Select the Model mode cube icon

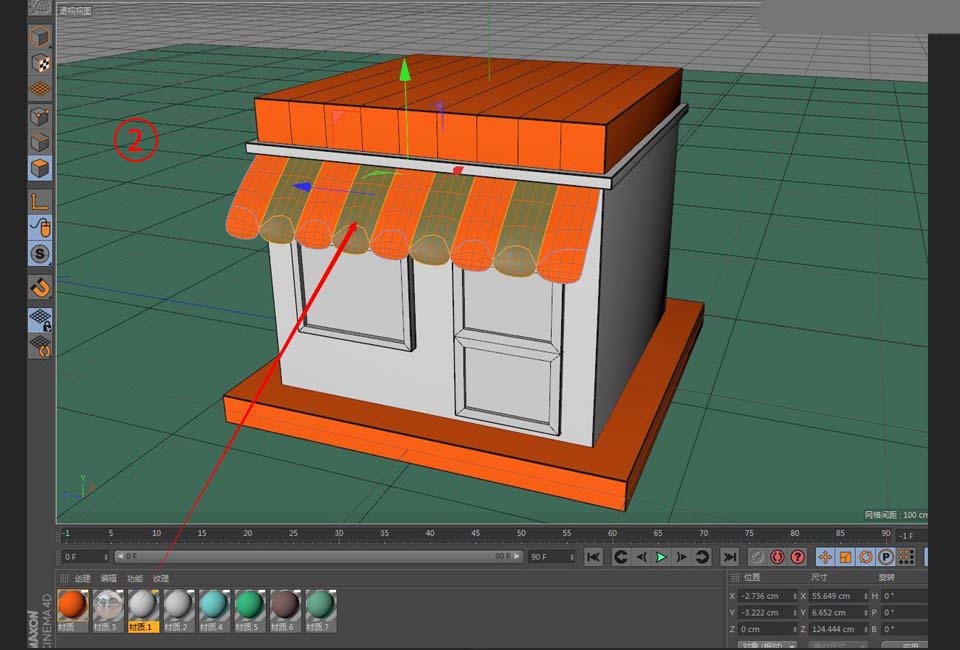point(40,39)
